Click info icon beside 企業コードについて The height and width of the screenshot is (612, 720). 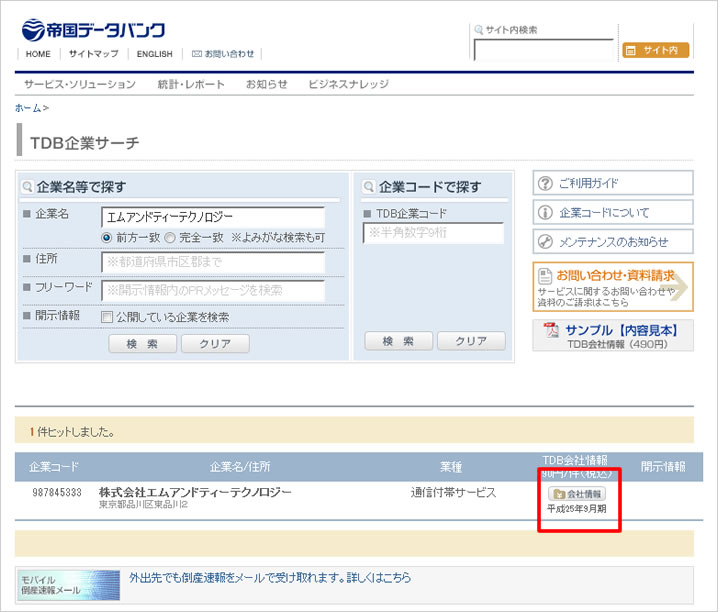(545, 213)
